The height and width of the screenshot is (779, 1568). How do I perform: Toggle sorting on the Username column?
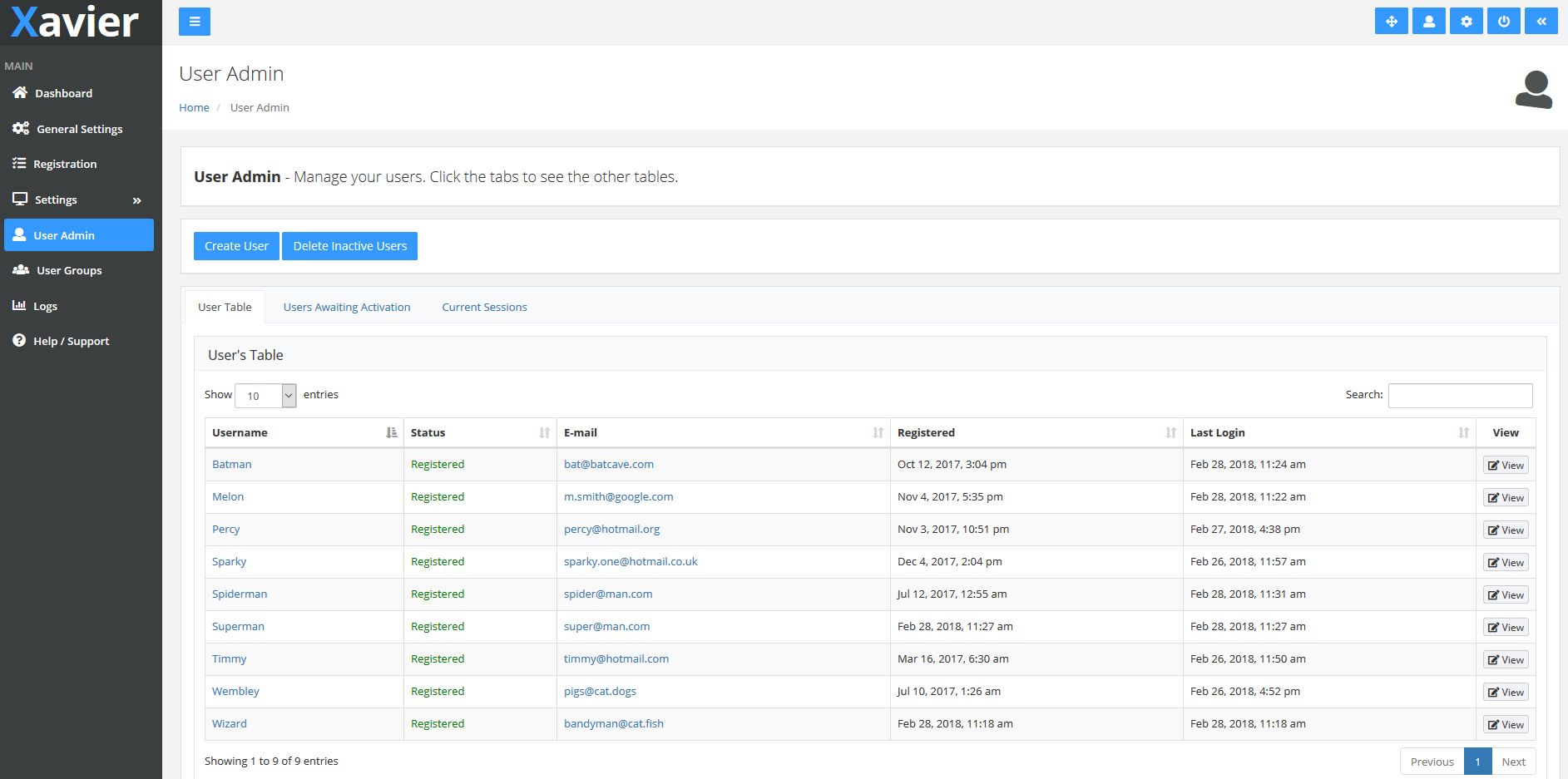(390, 432)
